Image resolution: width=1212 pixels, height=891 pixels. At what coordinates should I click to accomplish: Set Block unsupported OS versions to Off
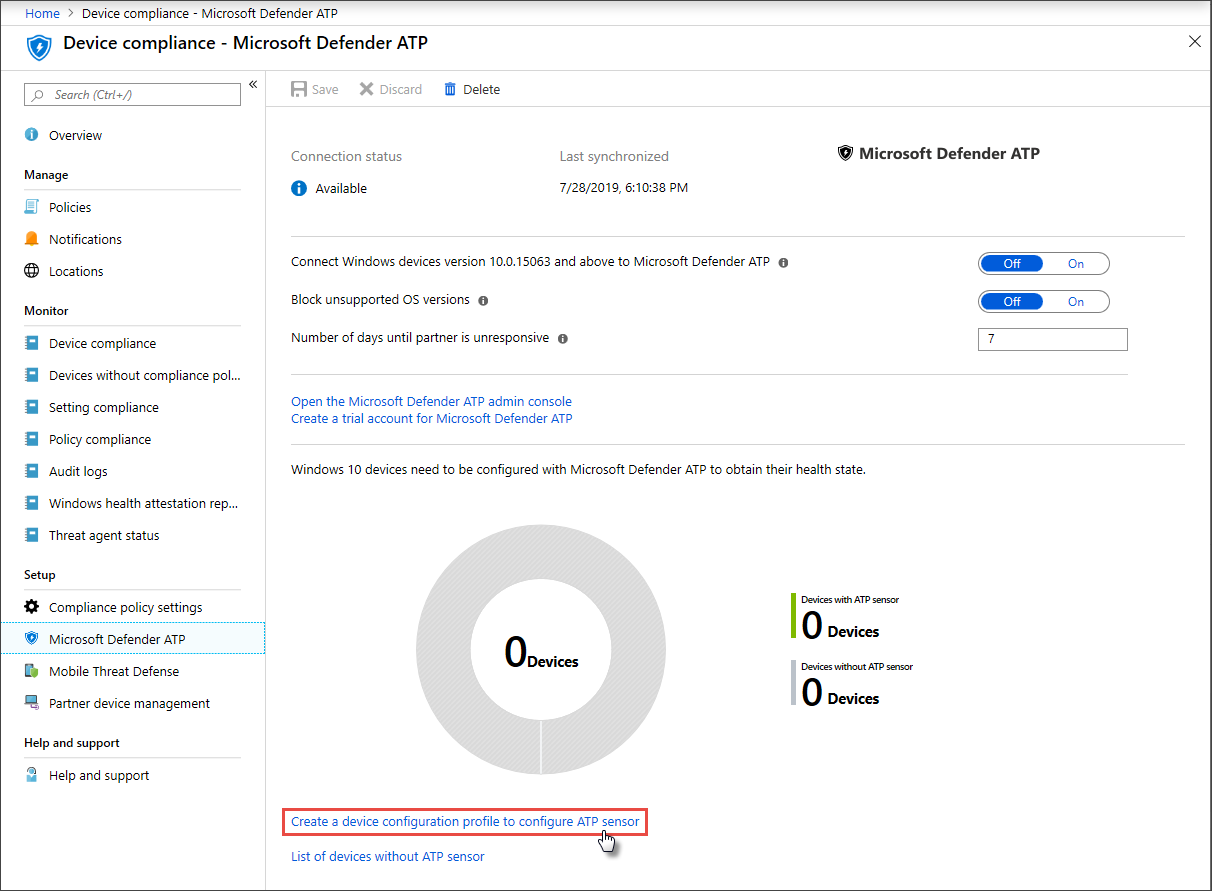(1012, 302)
